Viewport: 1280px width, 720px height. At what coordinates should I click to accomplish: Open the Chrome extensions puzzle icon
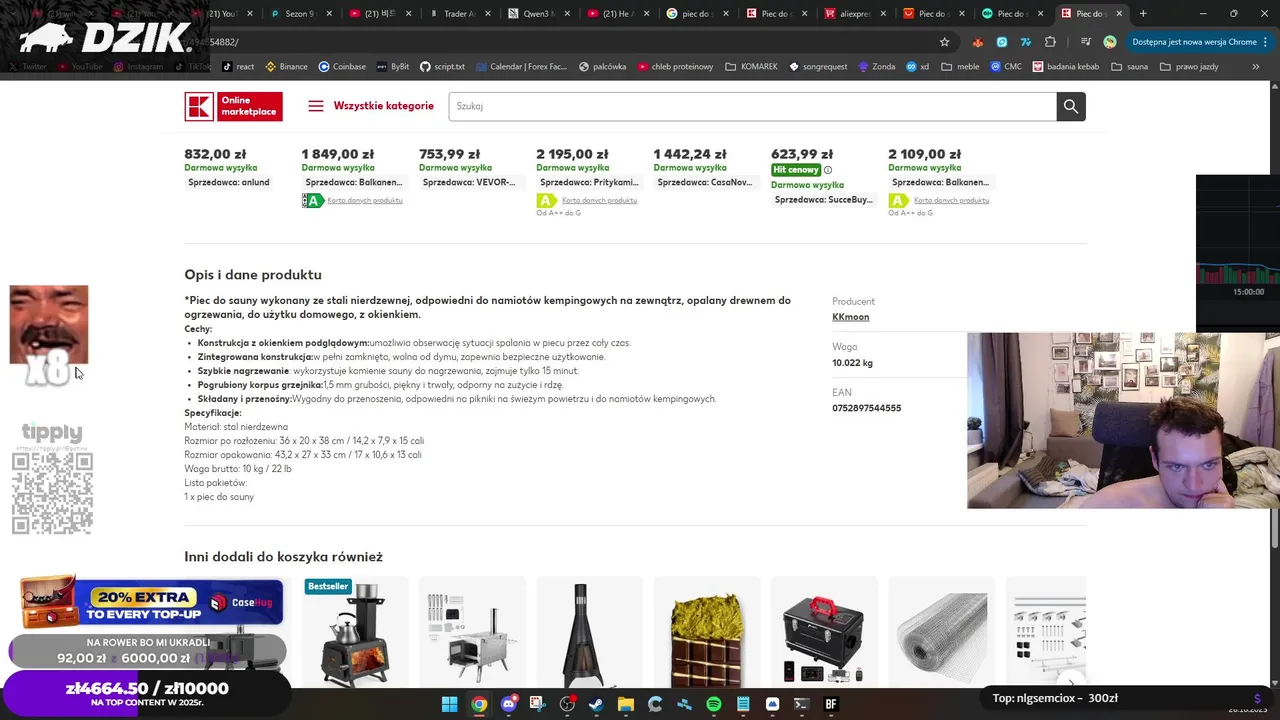click(1050, 42)
